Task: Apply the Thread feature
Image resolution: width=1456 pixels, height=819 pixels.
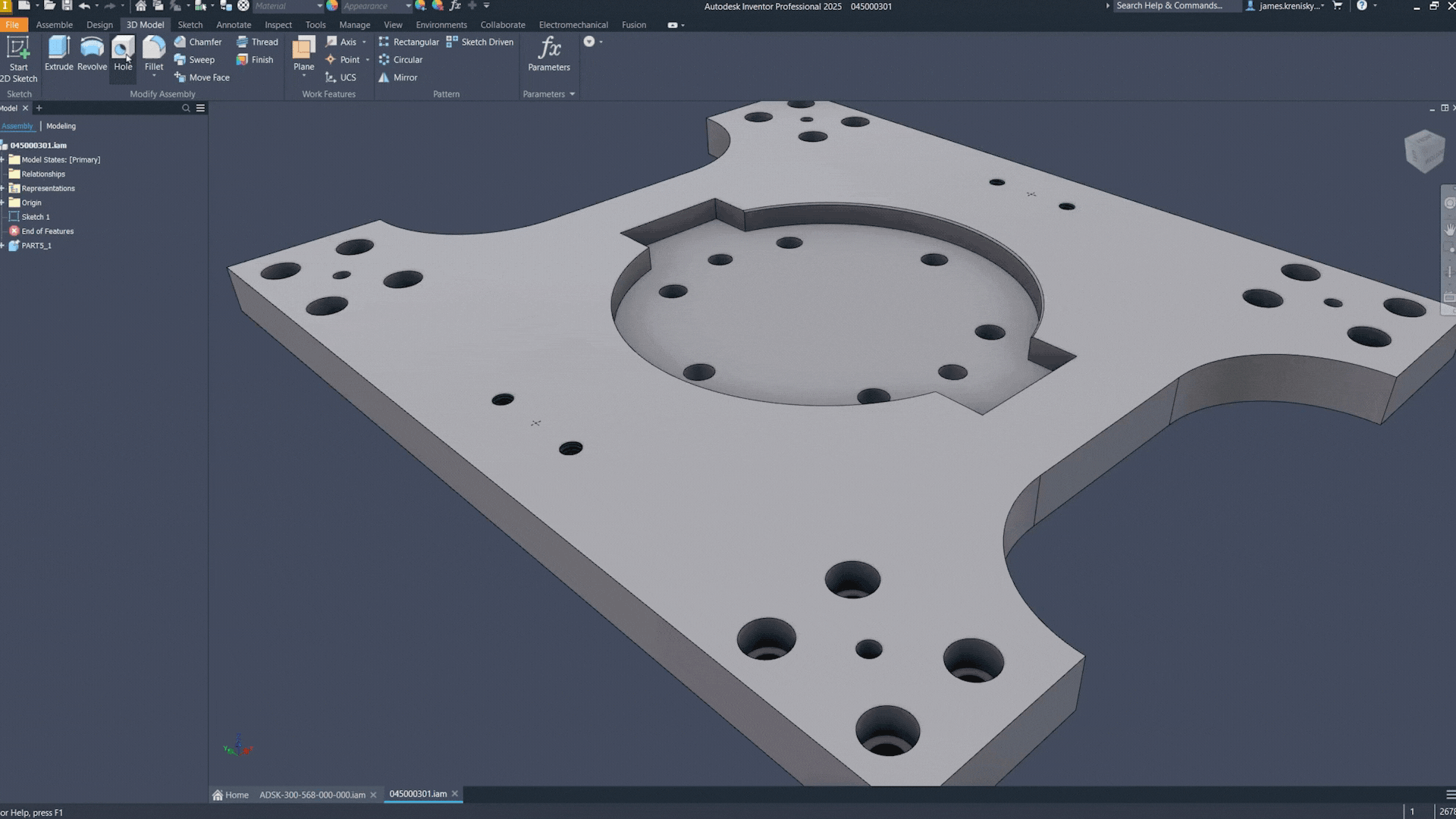Action: click(257, 42)
